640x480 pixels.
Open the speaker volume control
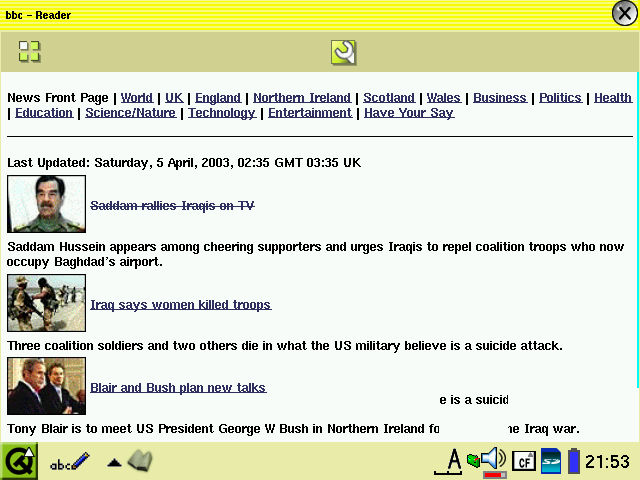(x=494, y=462)
